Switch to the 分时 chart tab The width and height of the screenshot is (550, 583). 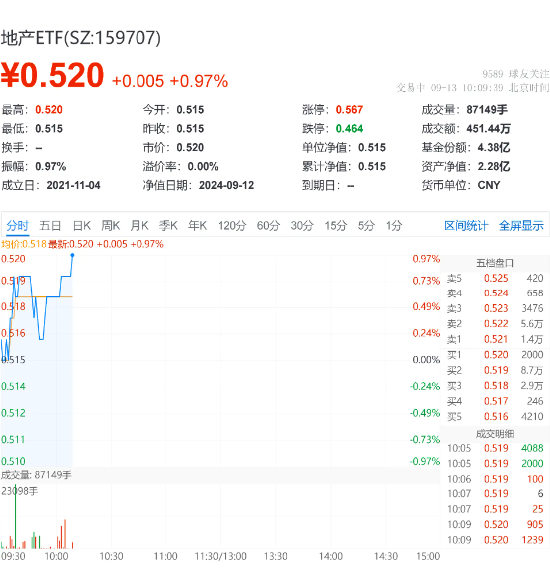pos(17,225)
